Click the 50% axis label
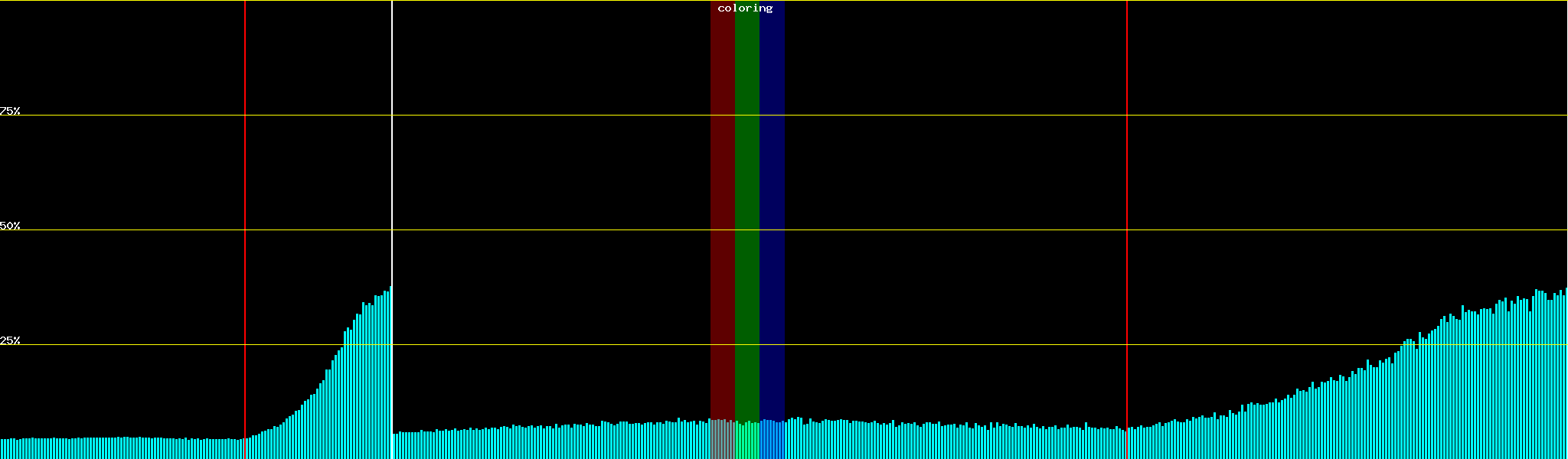The height and width of the screenshot is (459, 1568). [10, 226]
